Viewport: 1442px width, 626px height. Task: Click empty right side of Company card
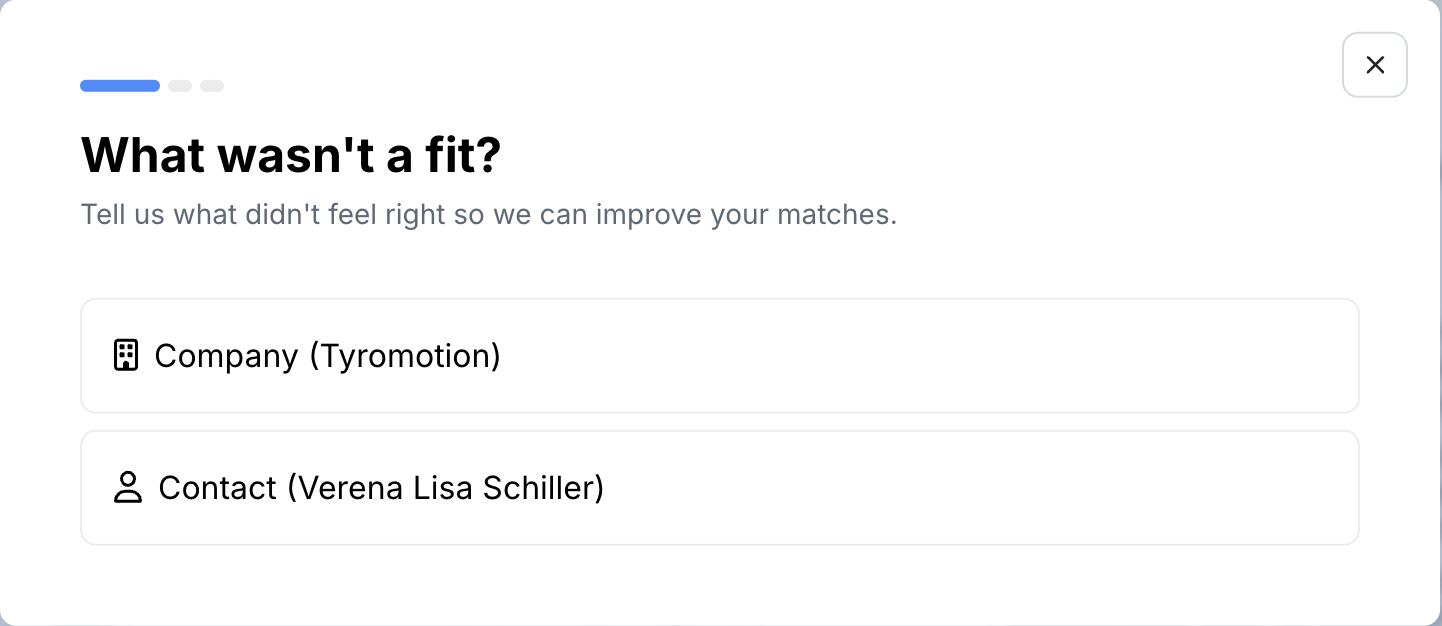pos(1100,356)
